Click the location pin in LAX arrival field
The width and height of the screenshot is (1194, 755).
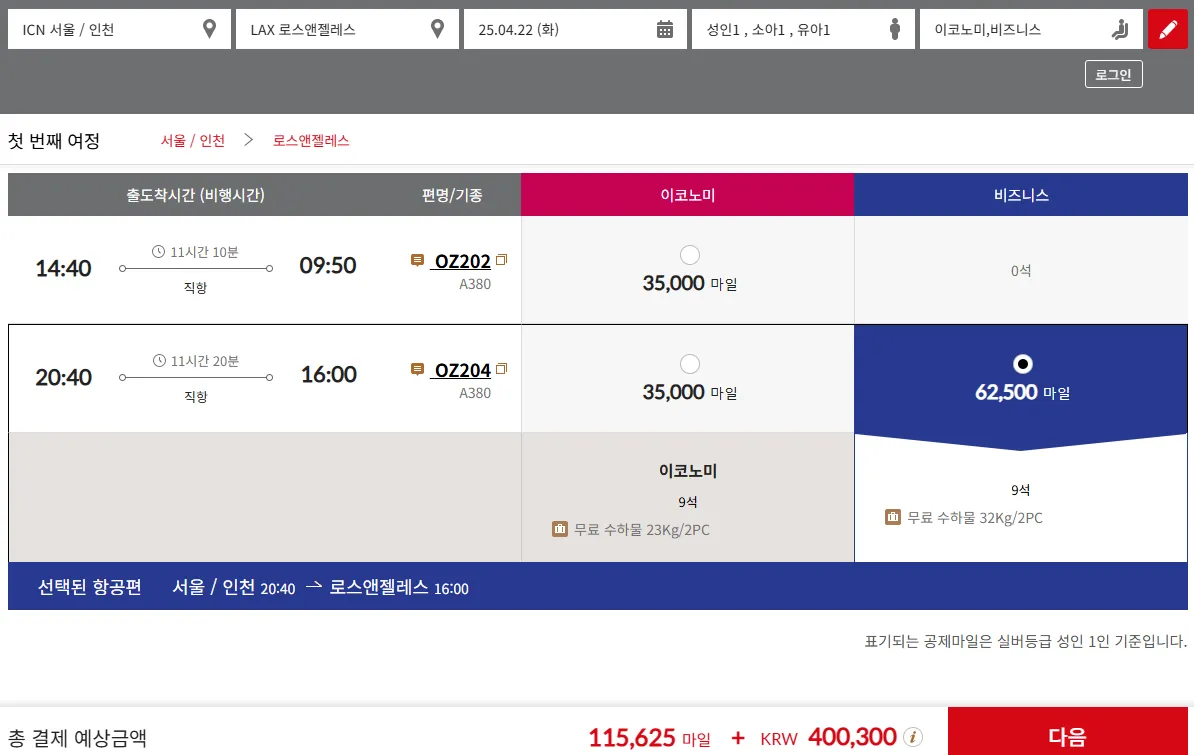coord(437,29)
